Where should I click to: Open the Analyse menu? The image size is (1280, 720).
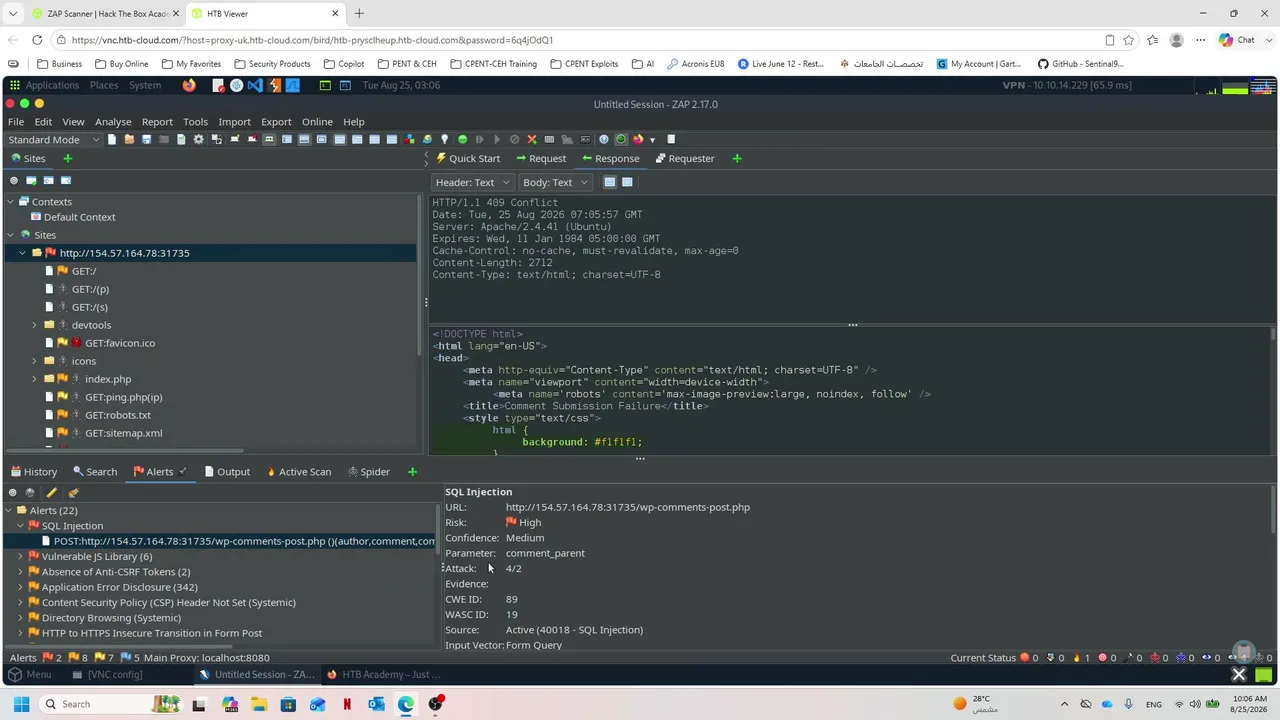tap(113, 122)
